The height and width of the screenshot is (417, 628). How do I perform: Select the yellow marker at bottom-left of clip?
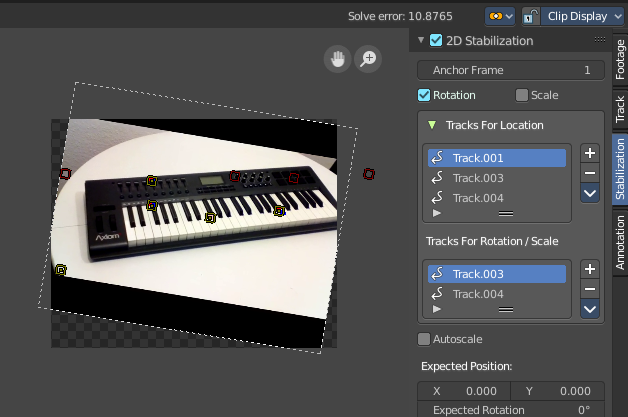click(61, 270)
